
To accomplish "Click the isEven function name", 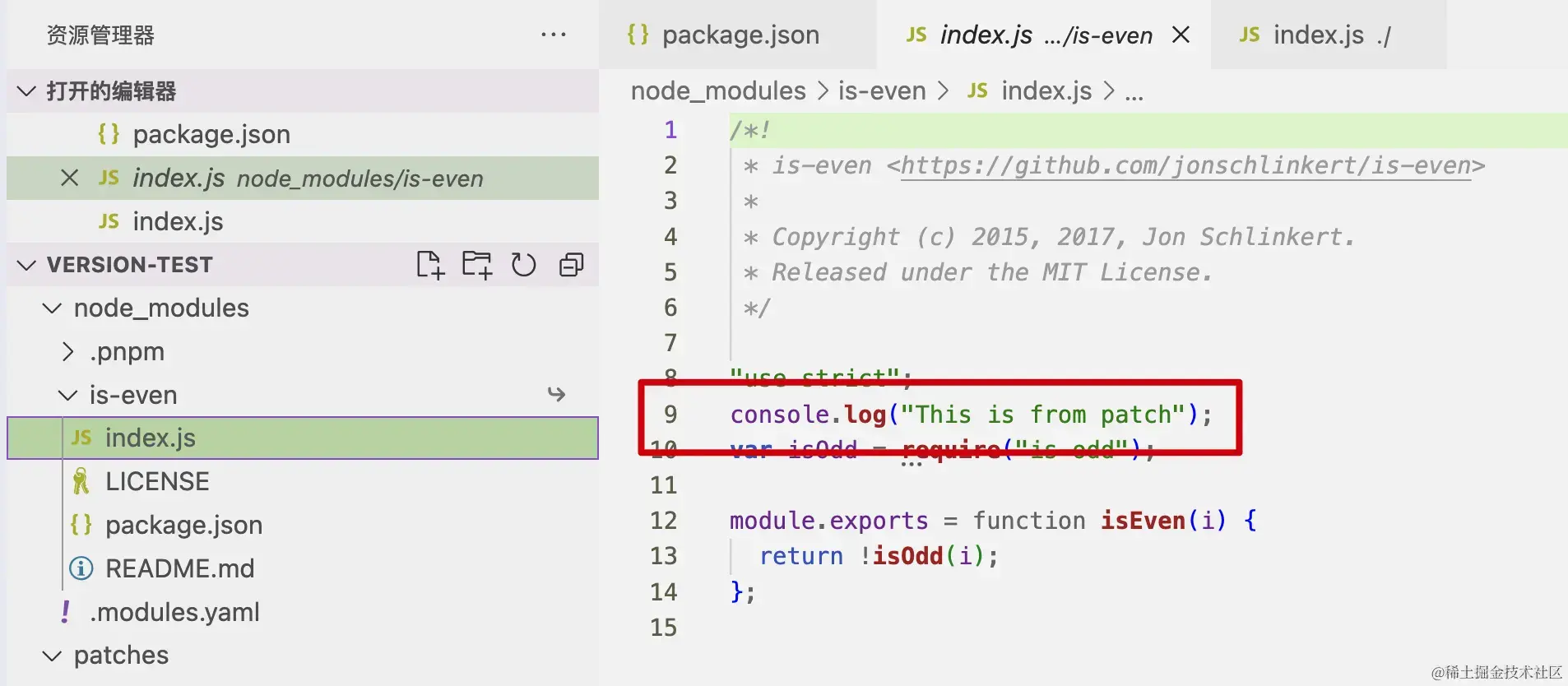I will pos(1143,521).
